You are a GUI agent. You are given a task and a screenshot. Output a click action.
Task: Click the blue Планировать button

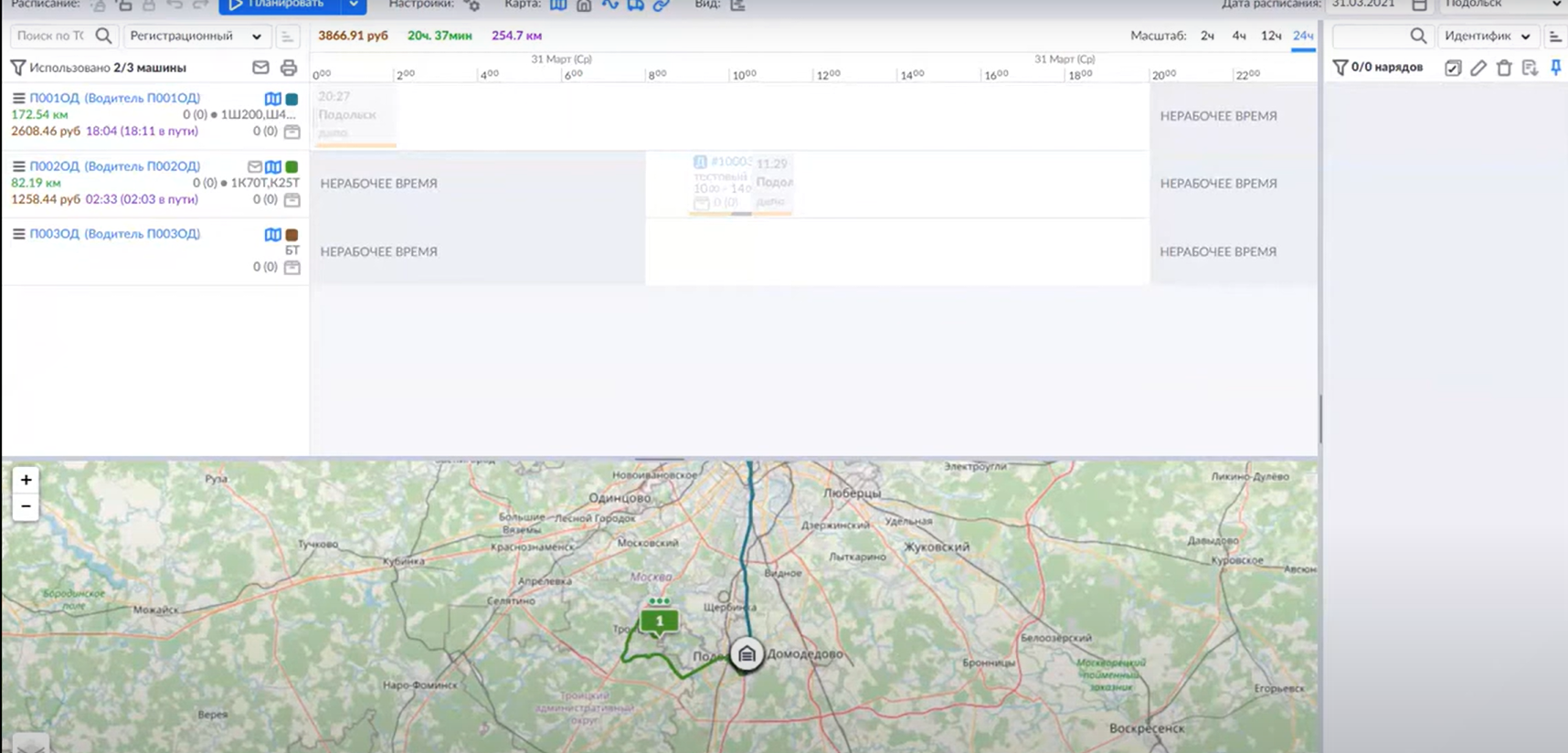(277, 5)
